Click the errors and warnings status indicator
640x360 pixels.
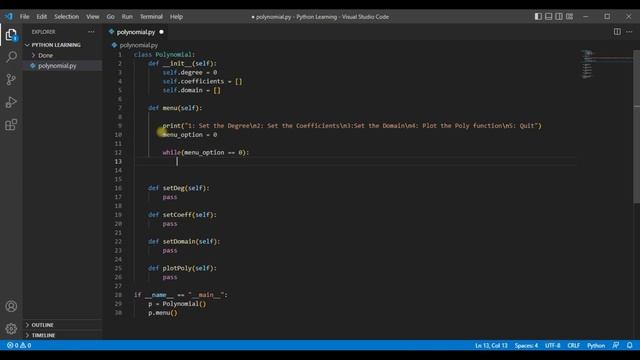coord(19,345)
